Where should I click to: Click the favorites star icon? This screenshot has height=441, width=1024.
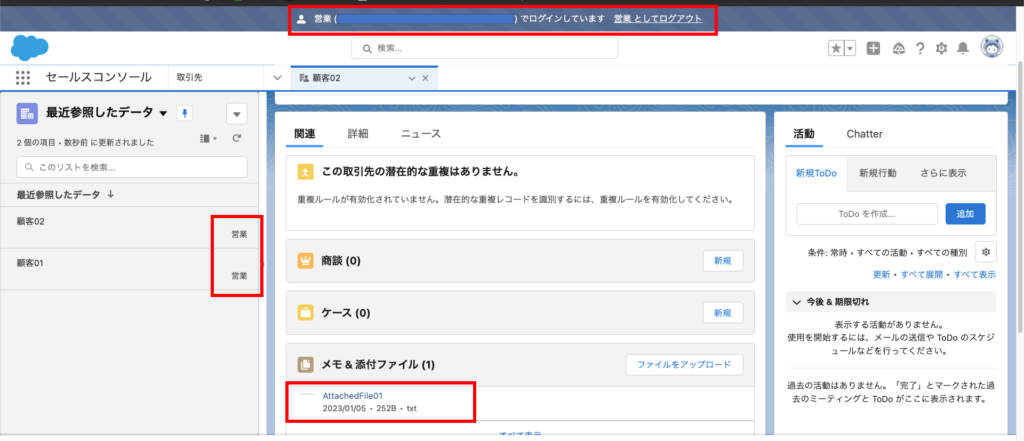[836, 48]
